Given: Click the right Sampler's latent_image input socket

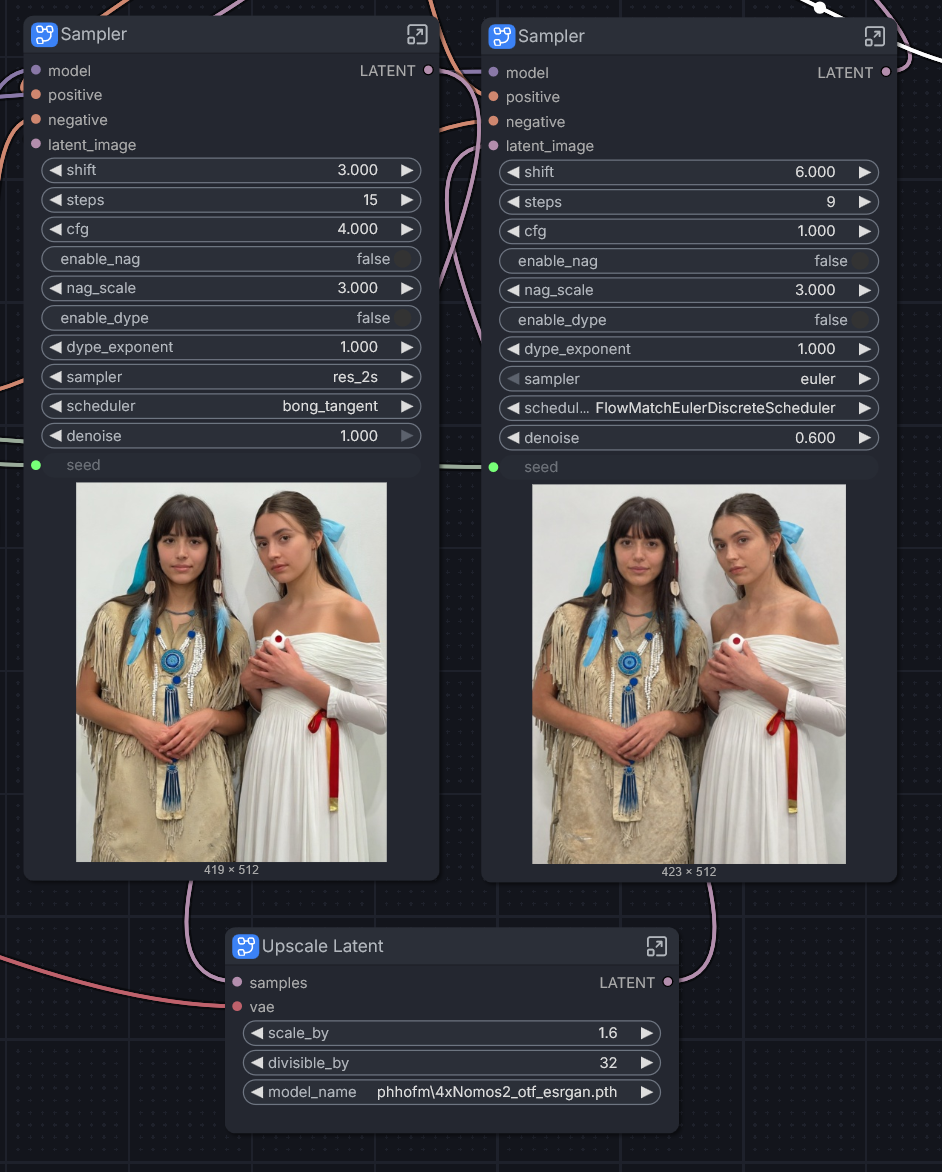Looking at the screenshot, I should tap(493, 146).
